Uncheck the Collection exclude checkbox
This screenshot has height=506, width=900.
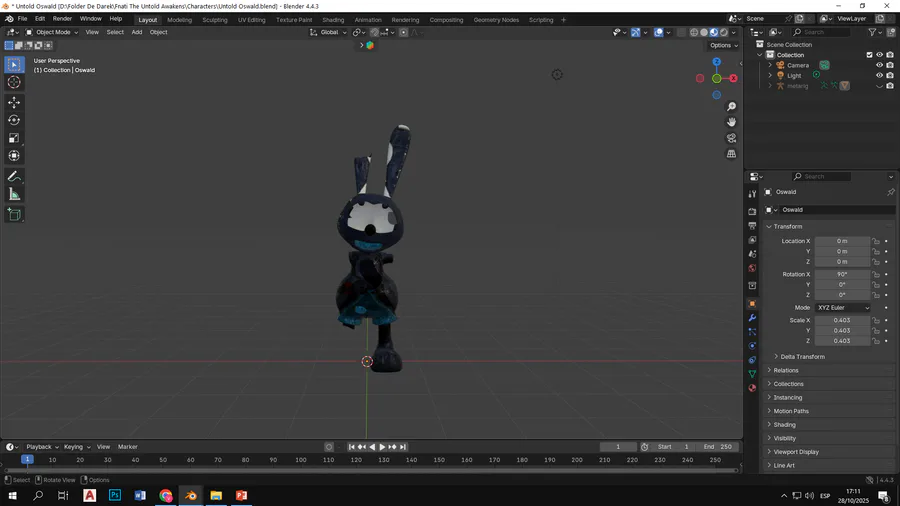[869, 55]
